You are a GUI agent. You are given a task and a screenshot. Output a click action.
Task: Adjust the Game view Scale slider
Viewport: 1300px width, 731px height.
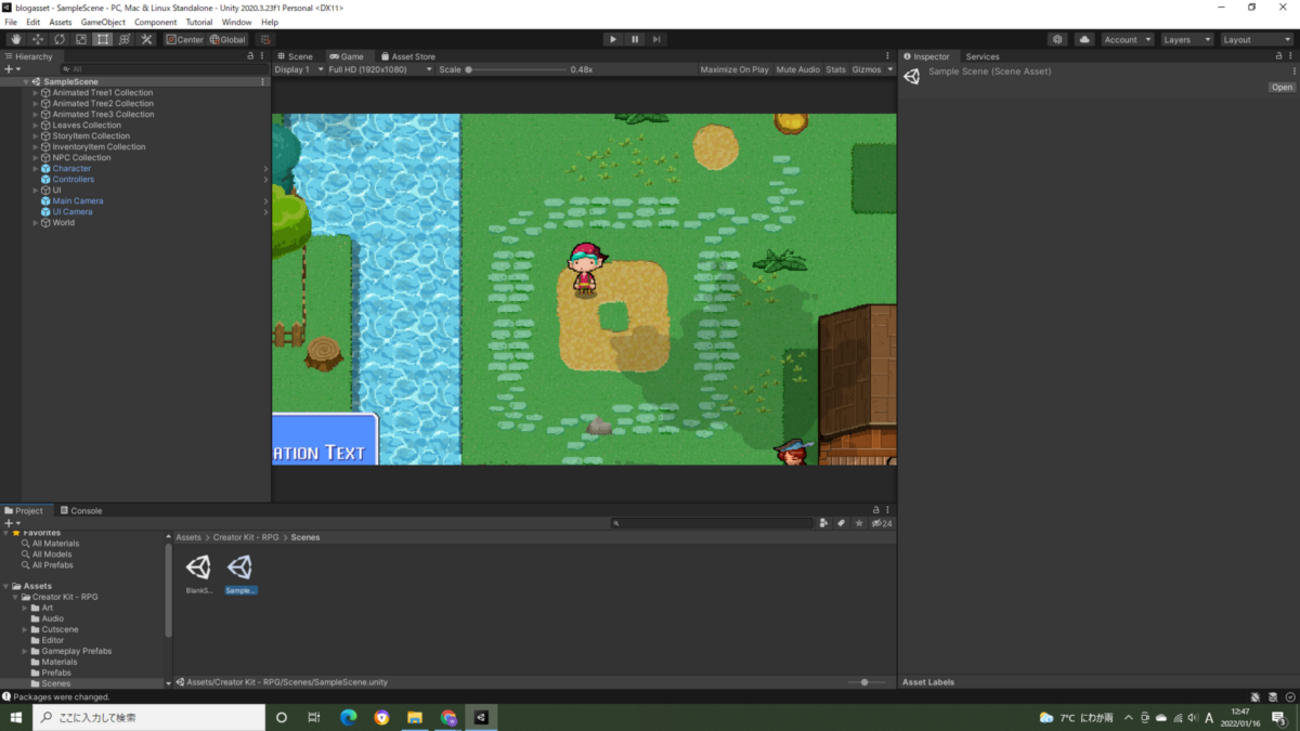pyautogui.click(x=469, y=70)
